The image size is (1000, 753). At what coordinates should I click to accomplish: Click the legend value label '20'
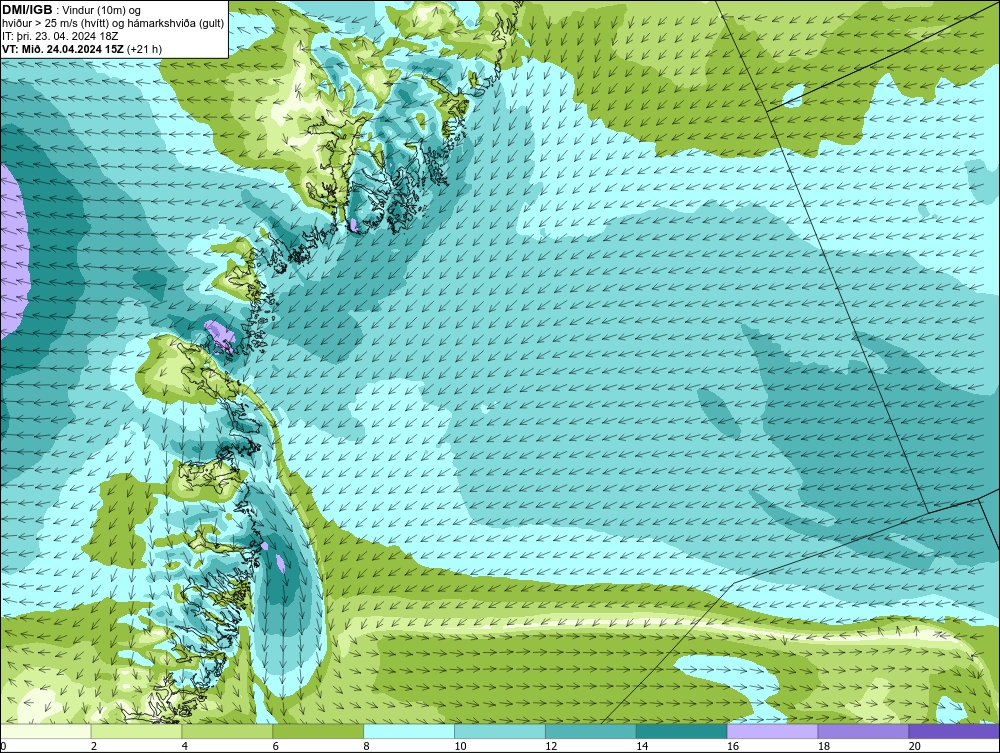pos(915,746)
